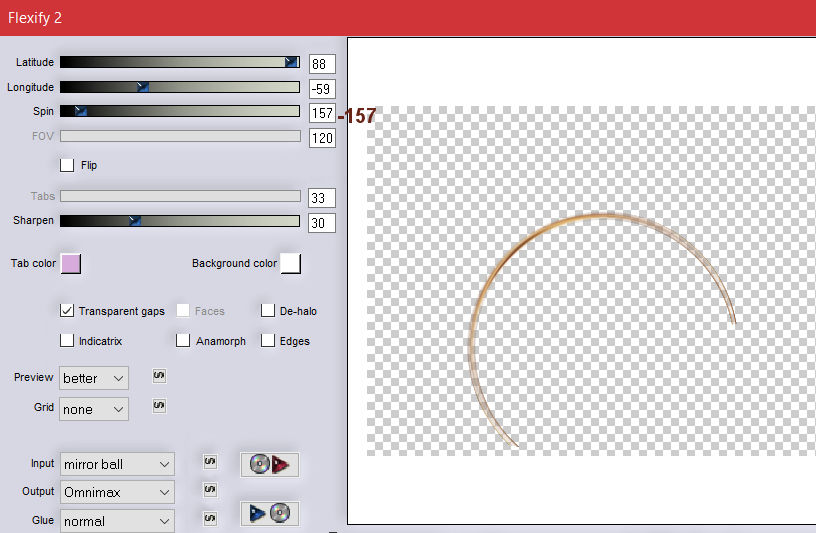Open the Output dropdown showing Omnimax
816x533 pixels.
coord(117,492)
